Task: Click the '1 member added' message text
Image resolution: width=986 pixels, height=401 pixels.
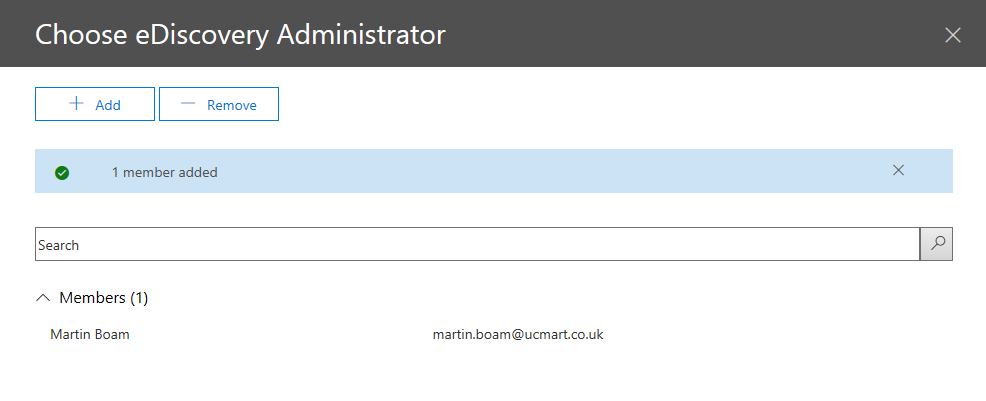Action: (164, 172)
